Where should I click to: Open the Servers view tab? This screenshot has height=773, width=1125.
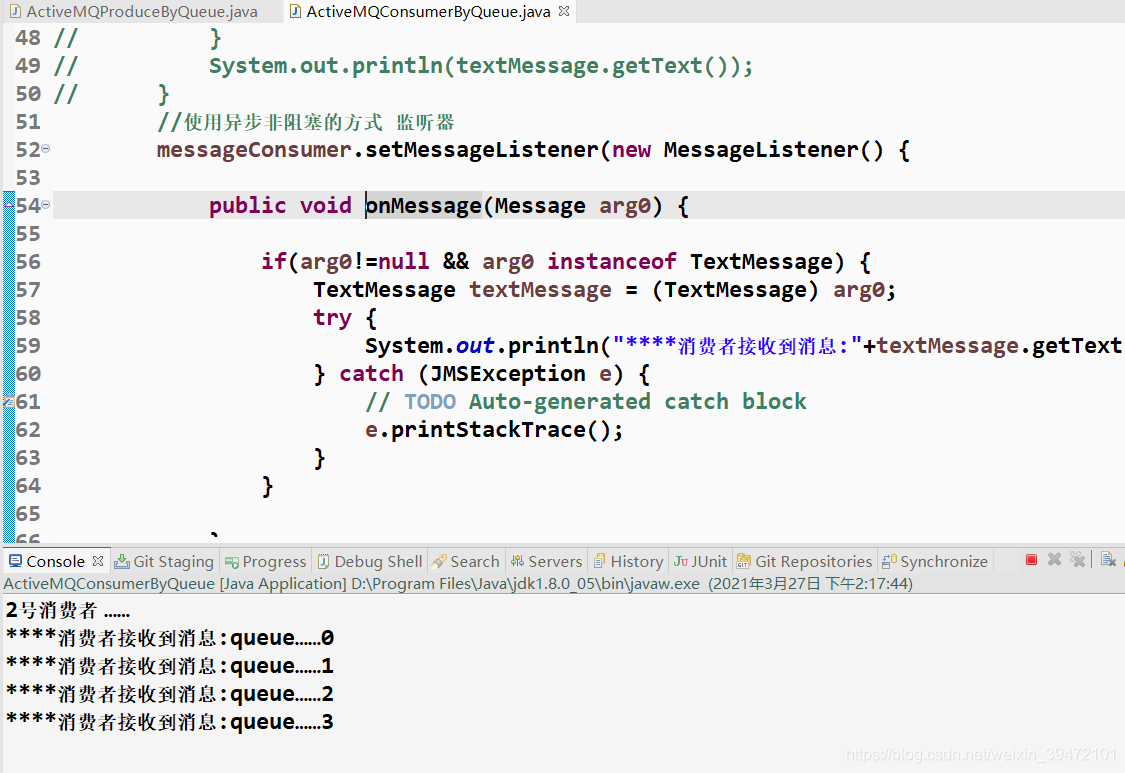(547, 561)
